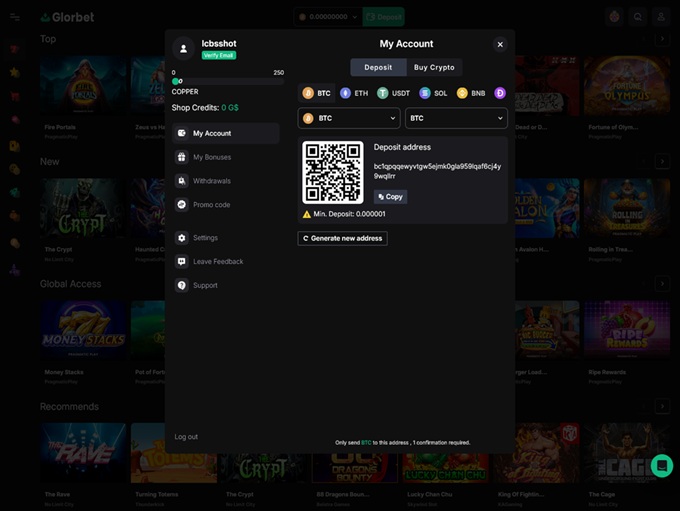Select USDT currency chip
Image resolution: width=680 pixels, height=511 pixels.
click(394, 93)
